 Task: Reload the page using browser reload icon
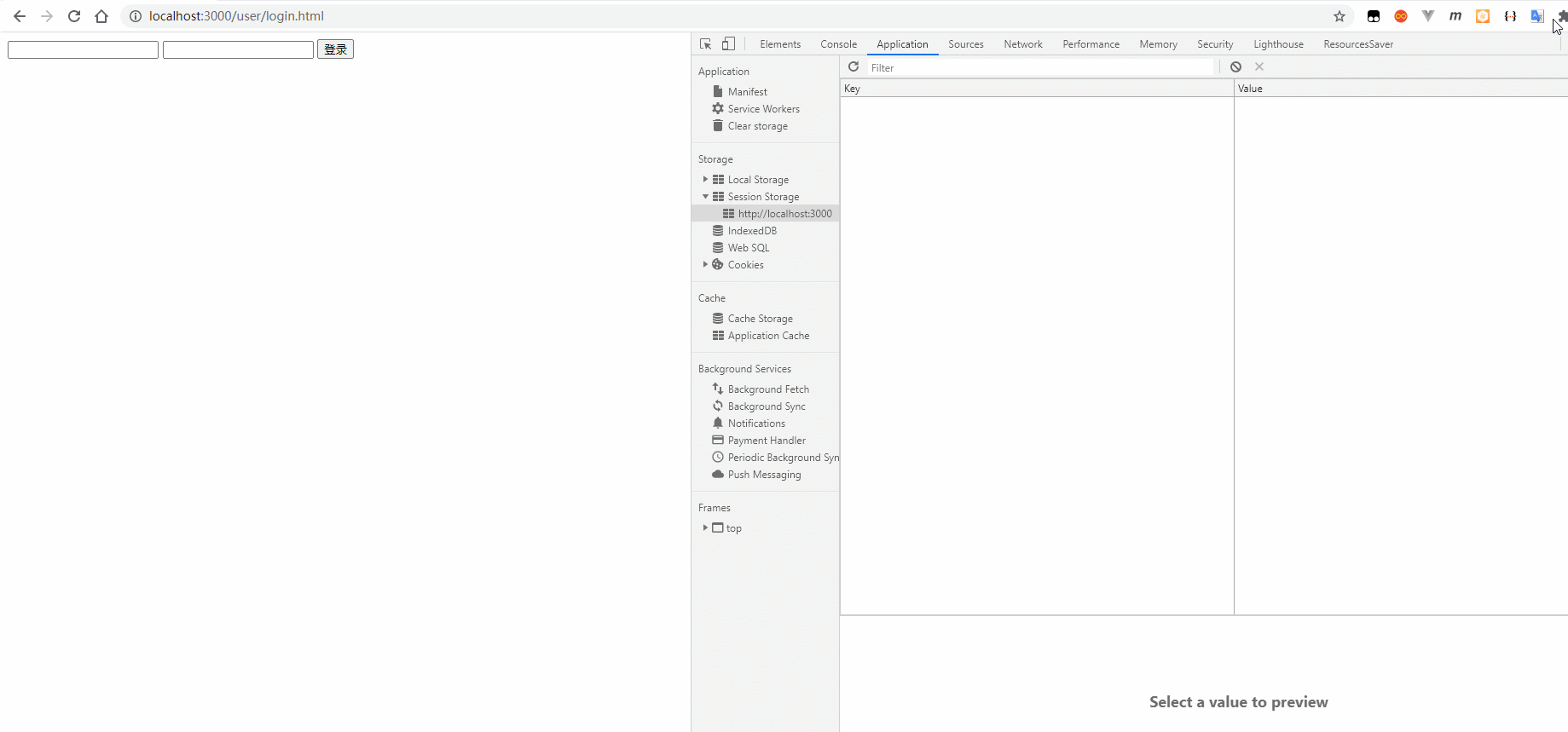[x=74, y=16]
